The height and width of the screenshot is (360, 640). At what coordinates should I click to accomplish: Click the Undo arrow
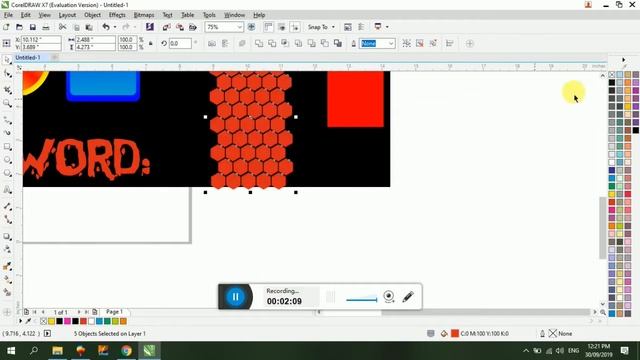click(106, 27)
